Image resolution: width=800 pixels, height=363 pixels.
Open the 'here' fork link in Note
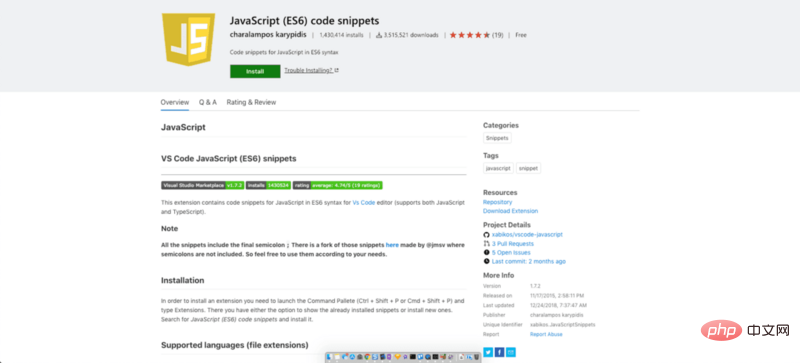[392, 245]
